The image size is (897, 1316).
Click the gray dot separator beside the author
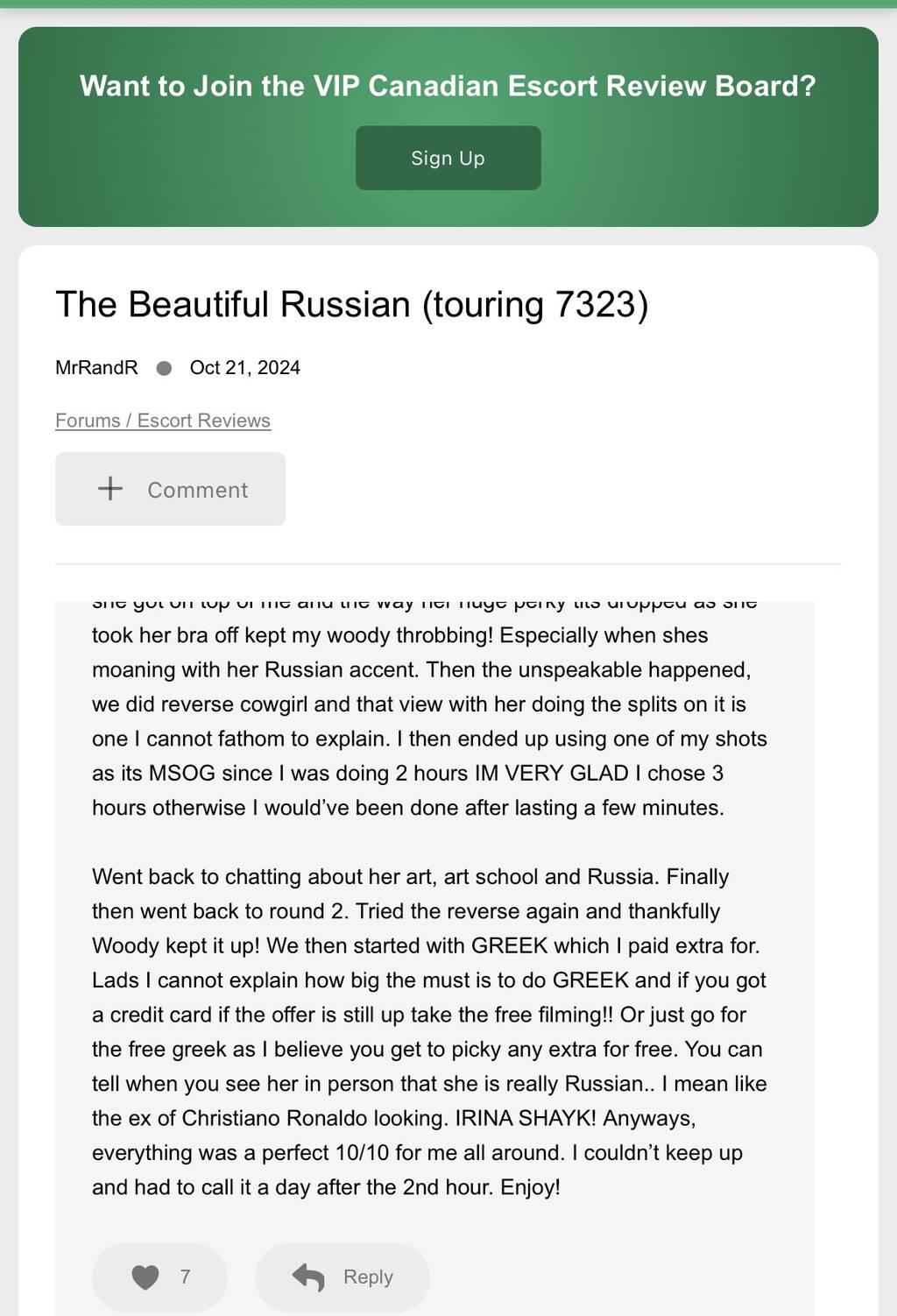[164, 368]
